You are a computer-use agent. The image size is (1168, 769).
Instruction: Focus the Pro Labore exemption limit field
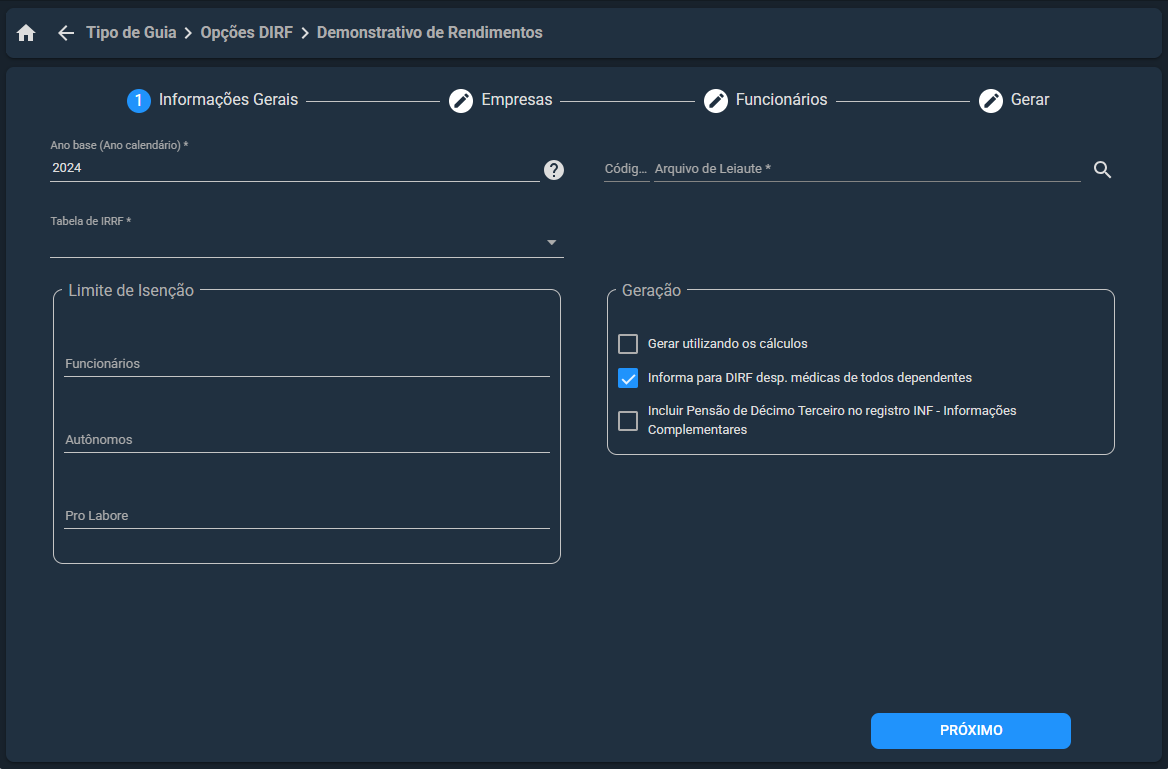(307, 516)
